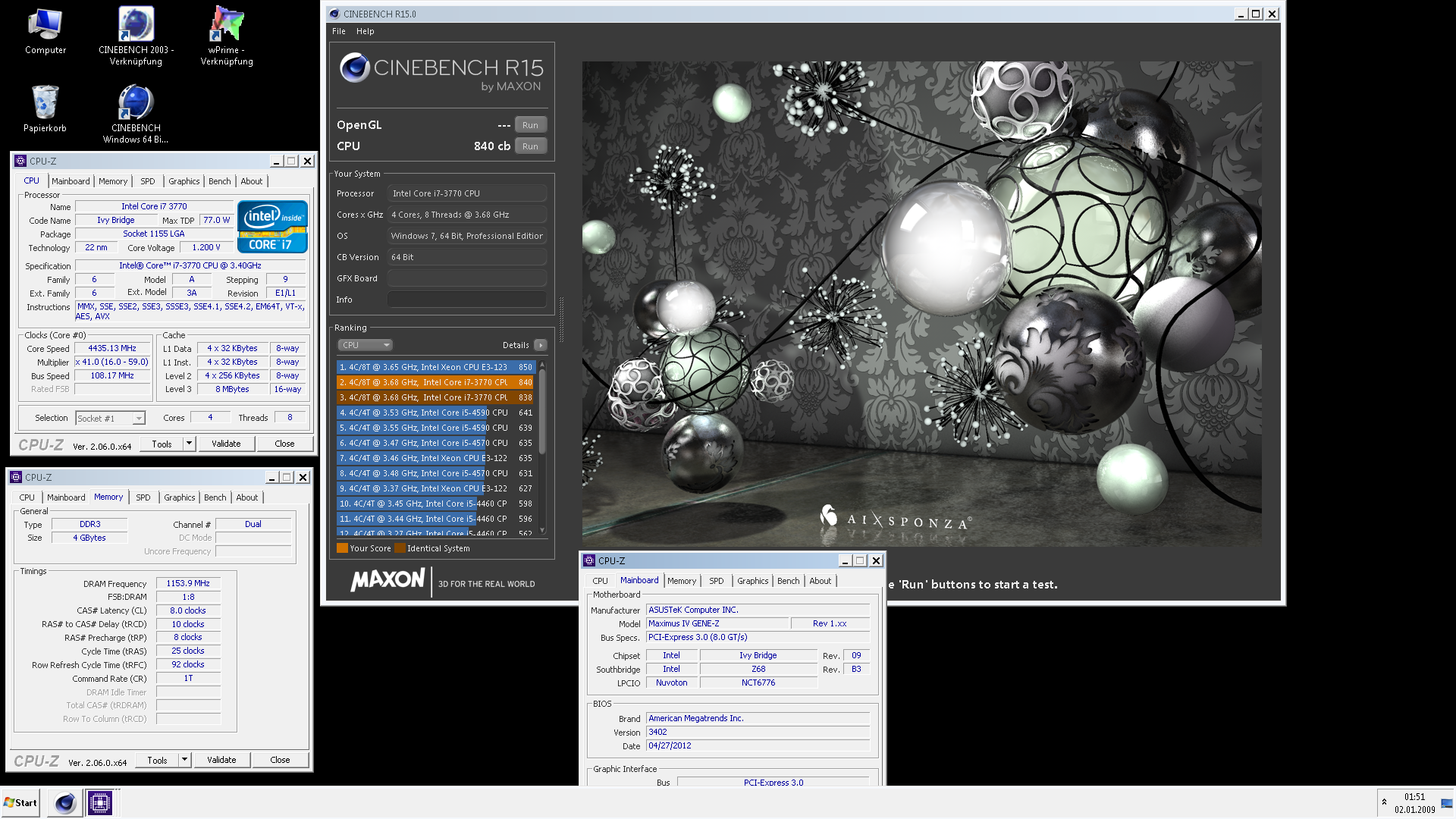The height and width of the screenshot is (819, 1456).
Task: Switch to CPU tab in Memory CPU-Z window
Action: pyautogui.click(x=27, y=497)
